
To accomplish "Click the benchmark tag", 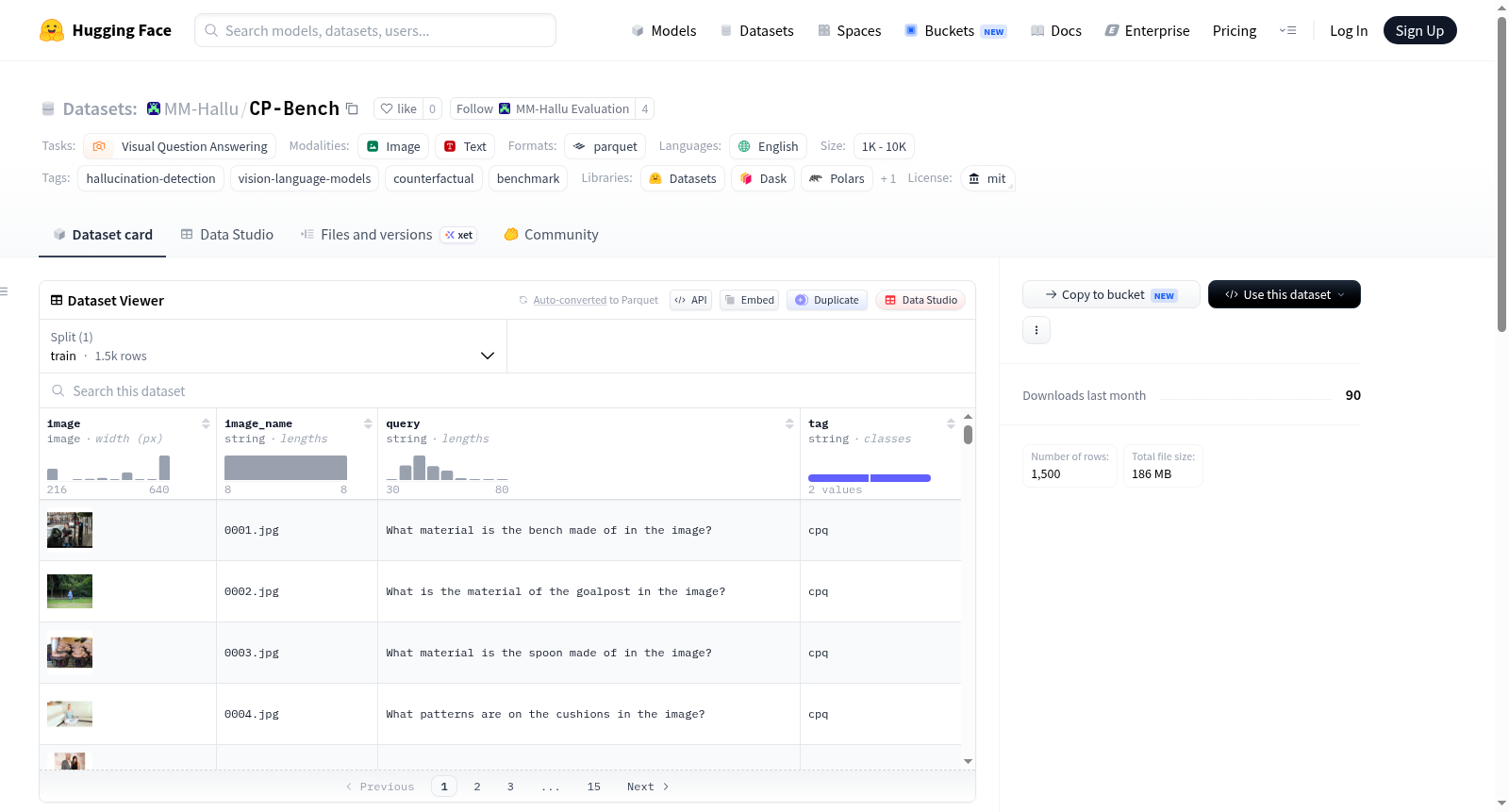I will 528,178.
